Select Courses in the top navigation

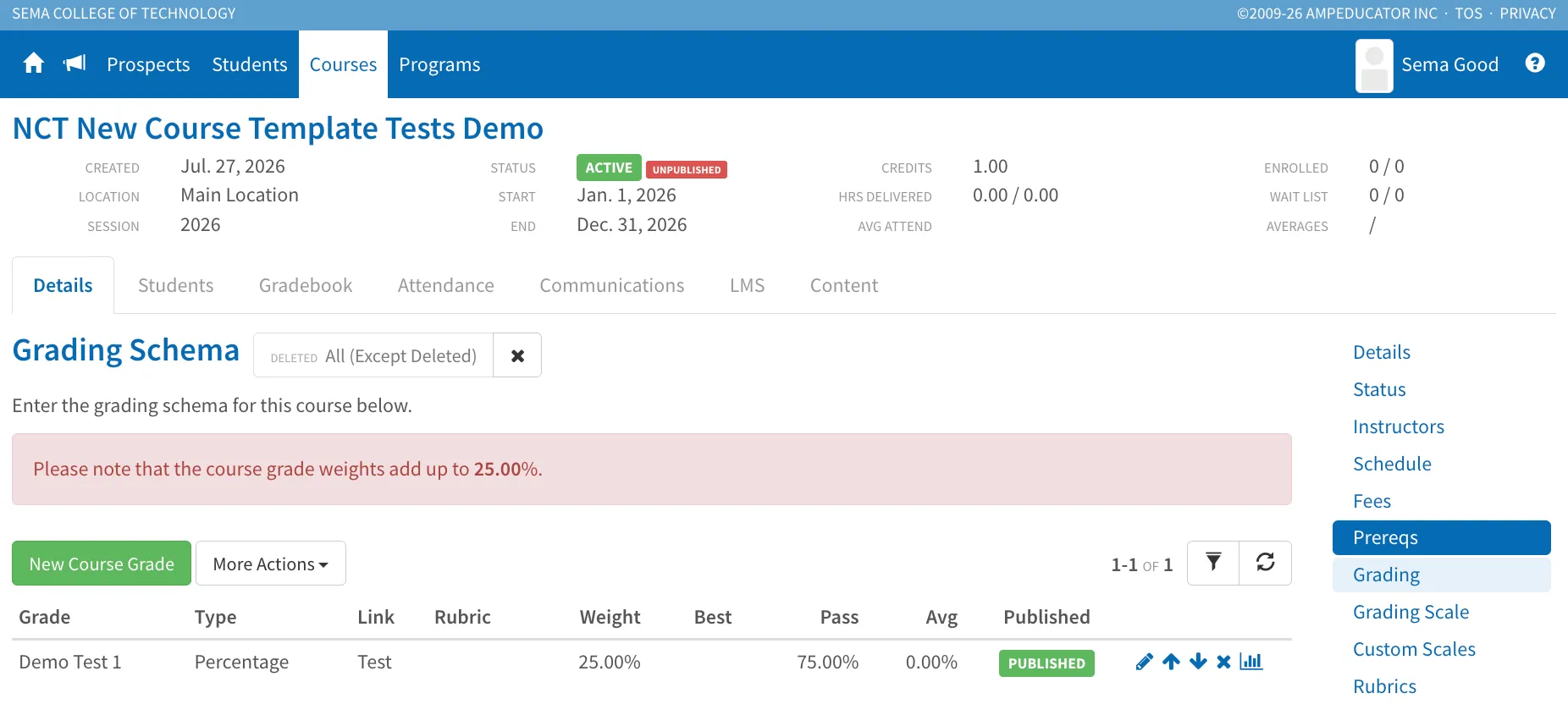343,64
